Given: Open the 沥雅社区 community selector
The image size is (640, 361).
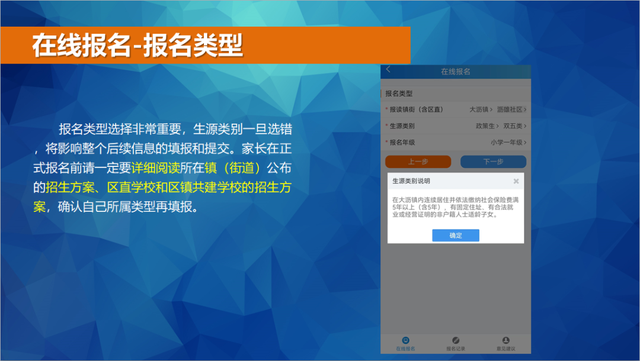Looking at the screenshot, I should [512, 109].
